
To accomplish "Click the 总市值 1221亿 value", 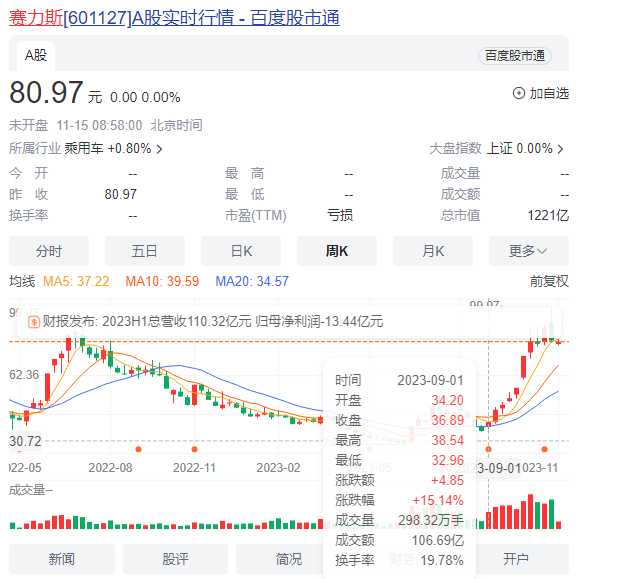I will tap(548, 216).
